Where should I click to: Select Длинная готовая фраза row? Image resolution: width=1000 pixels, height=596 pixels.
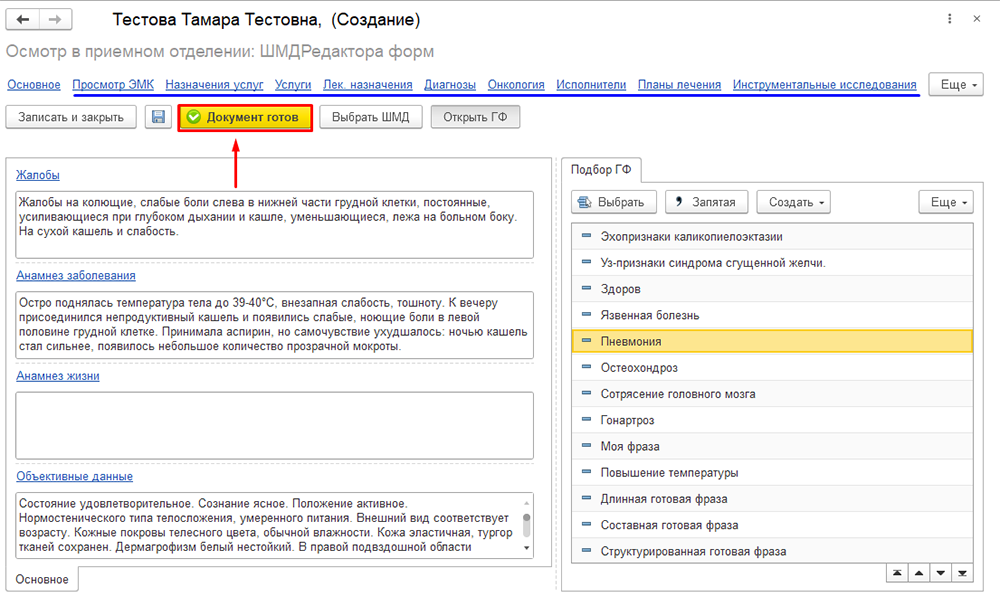(772, 498)
